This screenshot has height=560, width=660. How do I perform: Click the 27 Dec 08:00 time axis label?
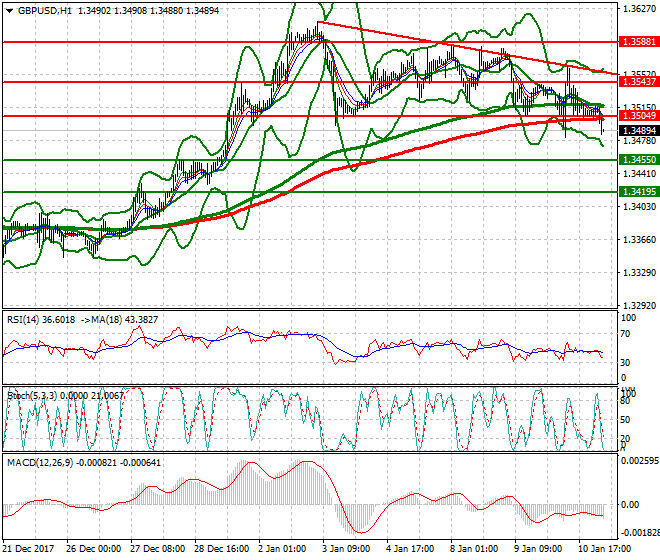157,549
